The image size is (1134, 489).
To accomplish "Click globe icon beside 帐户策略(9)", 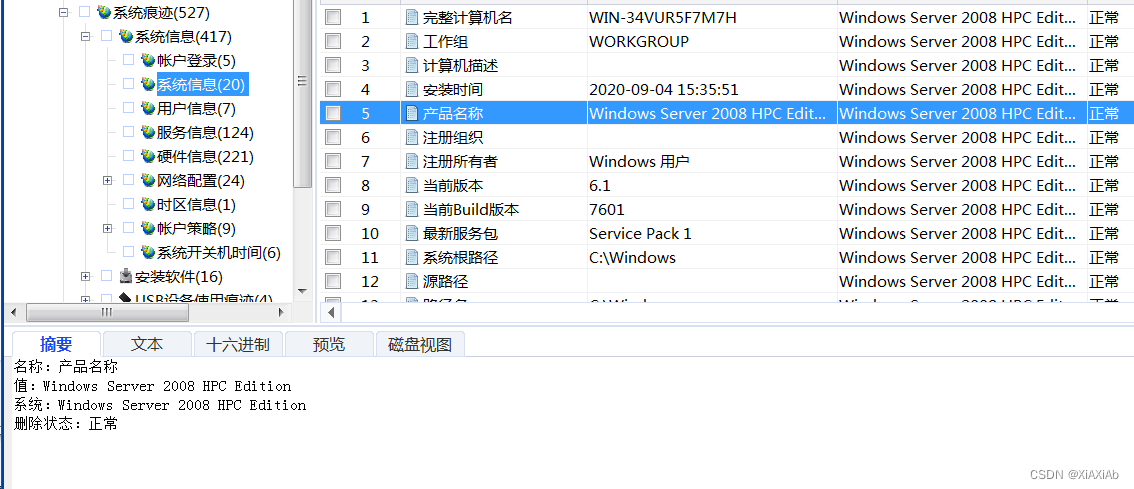I will (x=148, y=229).
